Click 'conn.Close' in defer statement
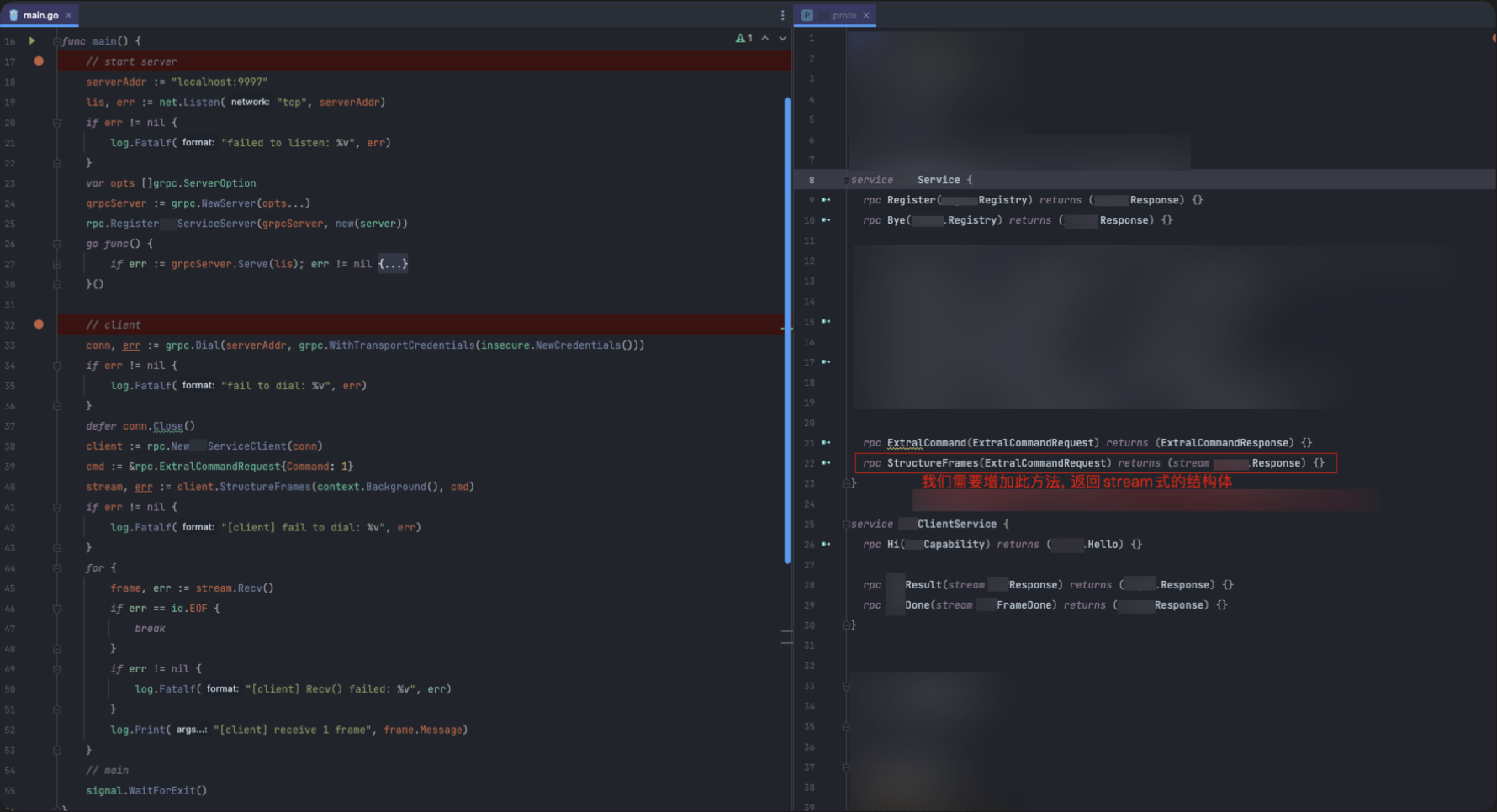Image resolution: width=1497 pixels, height=812 pixels. (153, 426)
